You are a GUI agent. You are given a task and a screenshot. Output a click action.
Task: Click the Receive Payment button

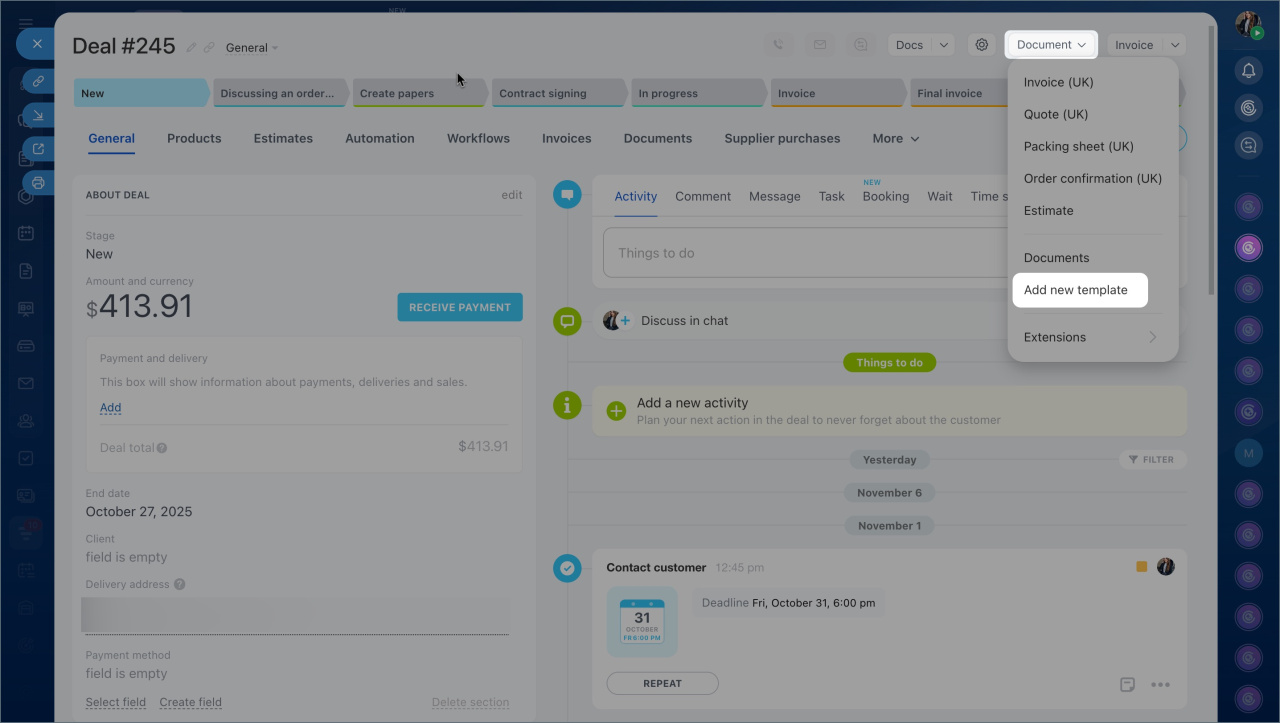(x=460, y=307)
